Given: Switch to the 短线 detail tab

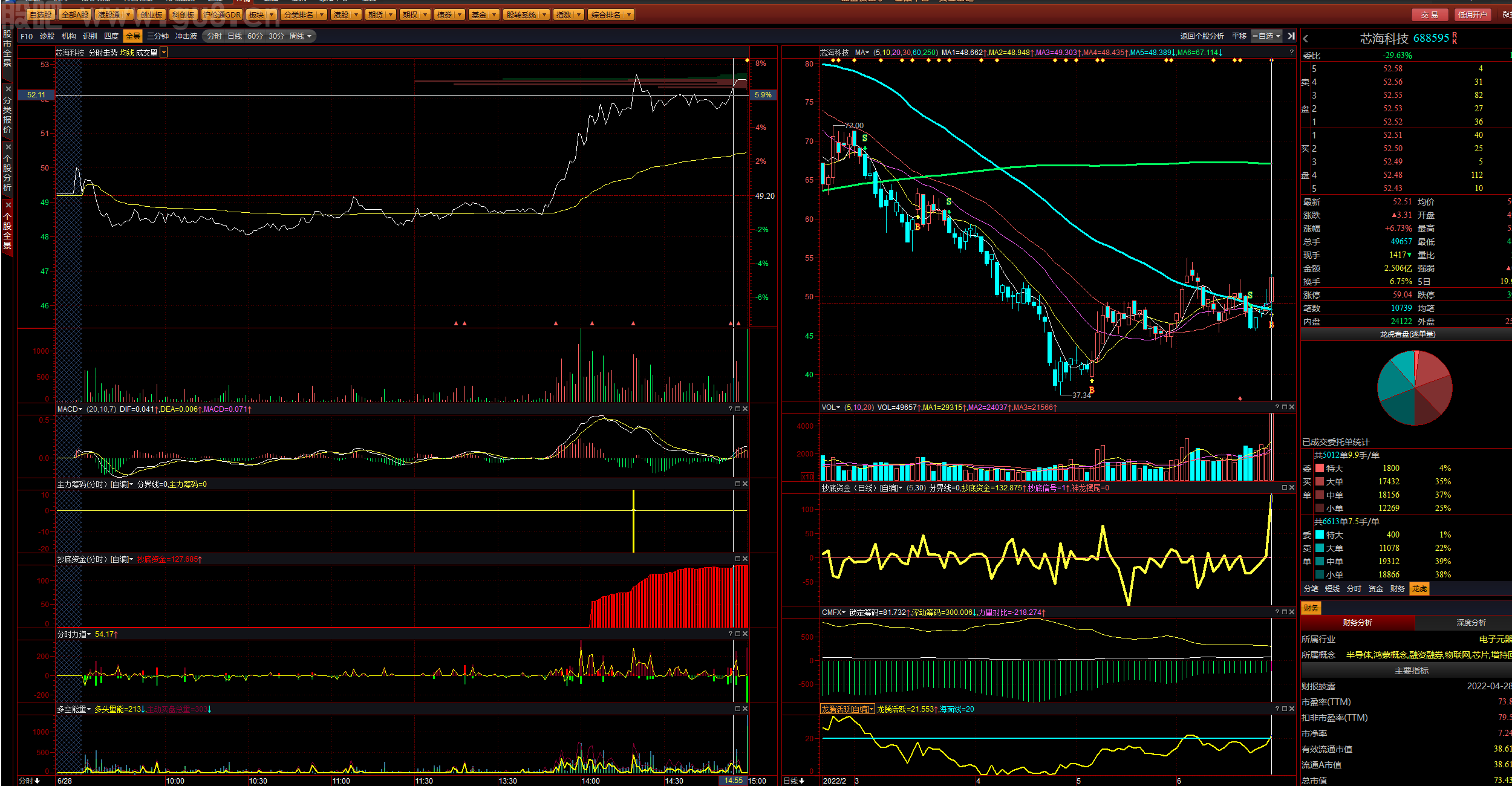Looking at the screenshot, I should point(1332,589).
